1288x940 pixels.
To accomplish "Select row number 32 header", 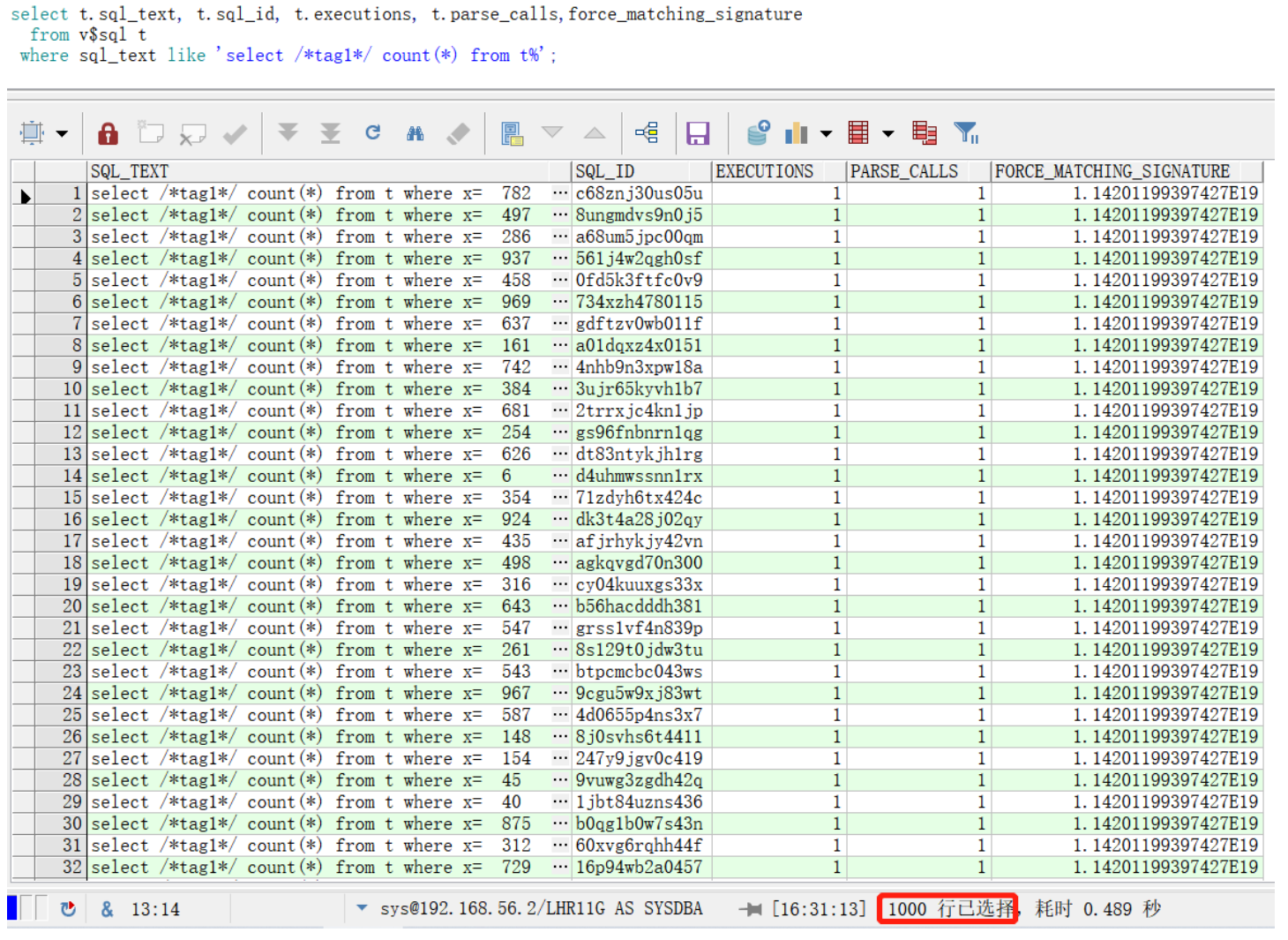I will (x=61, y=867).
